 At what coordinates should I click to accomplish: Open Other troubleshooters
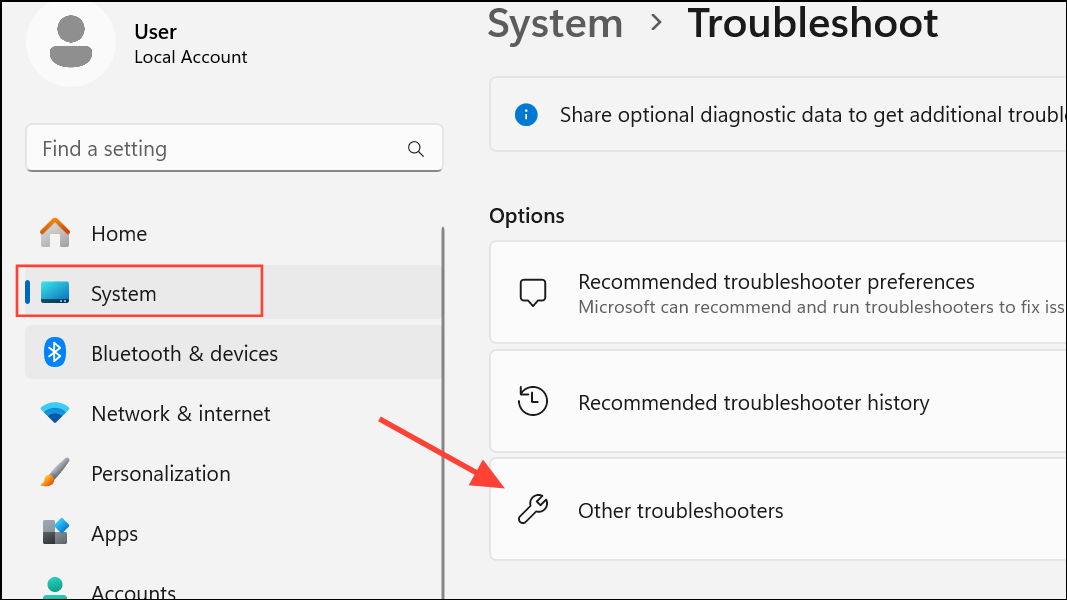(680, 510)
